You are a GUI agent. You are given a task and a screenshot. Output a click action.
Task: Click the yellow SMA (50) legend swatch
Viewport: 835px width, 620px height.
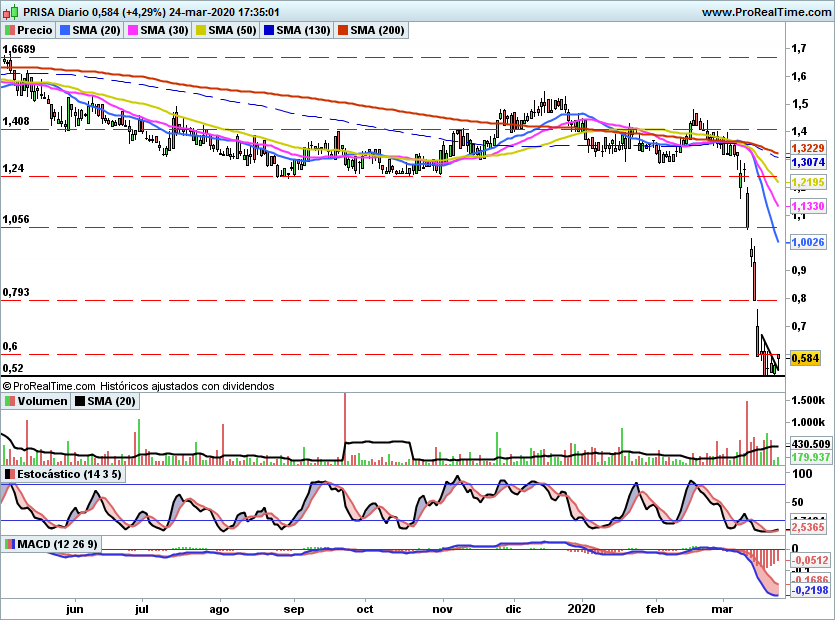pos(200,31)
